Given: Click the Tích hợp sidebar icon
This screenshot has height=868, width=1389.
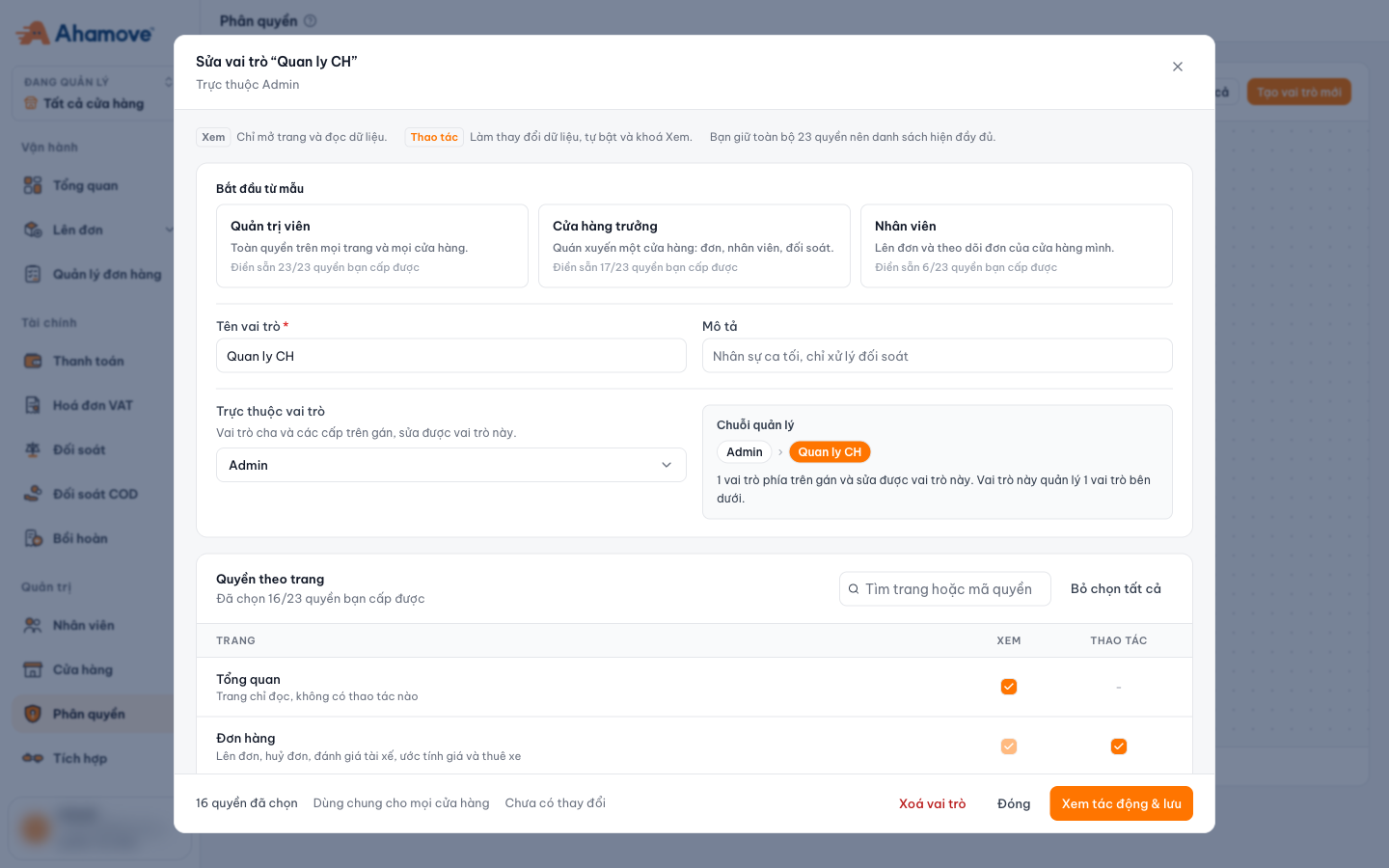Looking at the screenshot, I should coord(33,758).
